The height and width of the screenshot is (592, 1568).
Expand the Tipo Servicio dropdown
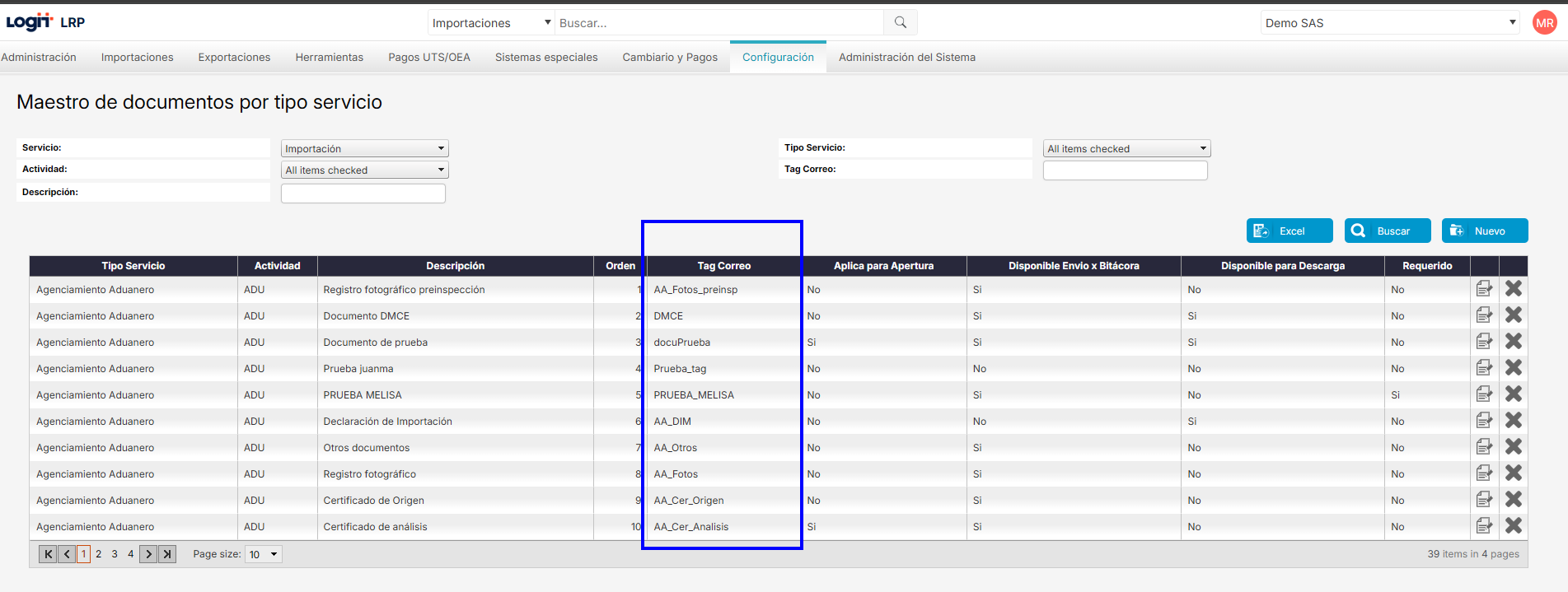1126,149
